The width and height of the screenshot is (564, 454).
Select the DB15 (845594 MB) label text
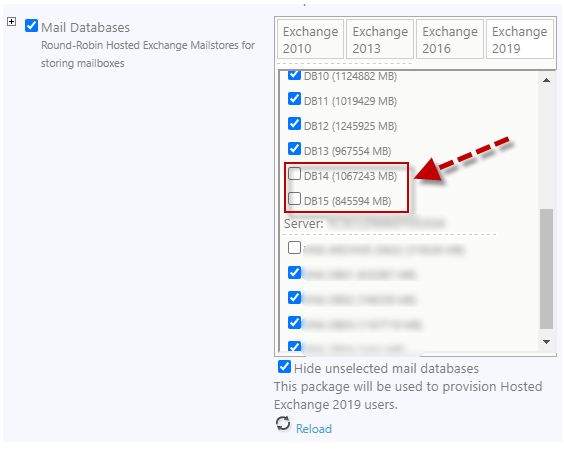coord(347,201)
